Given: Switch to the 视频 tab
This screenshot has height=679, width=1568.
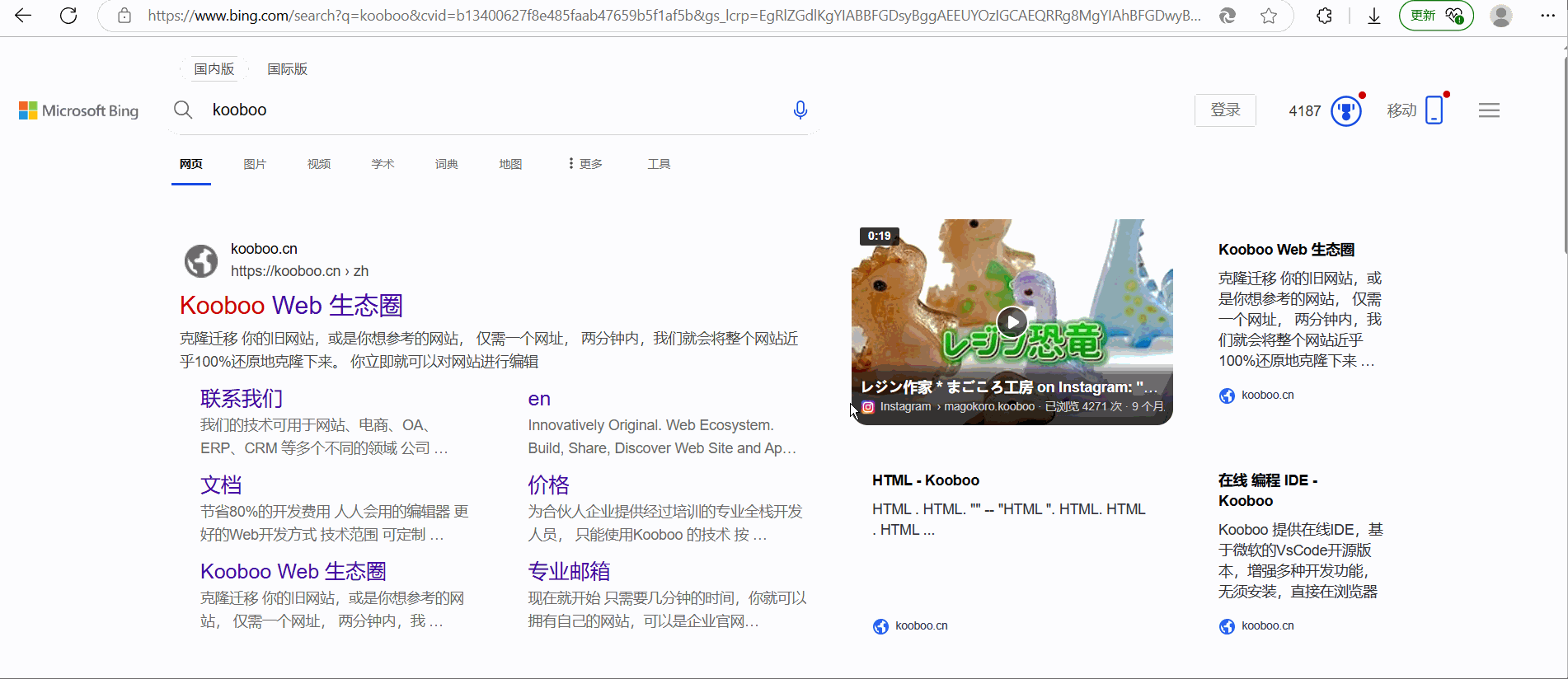Looking at the screenshot, I should coord(319,164).
